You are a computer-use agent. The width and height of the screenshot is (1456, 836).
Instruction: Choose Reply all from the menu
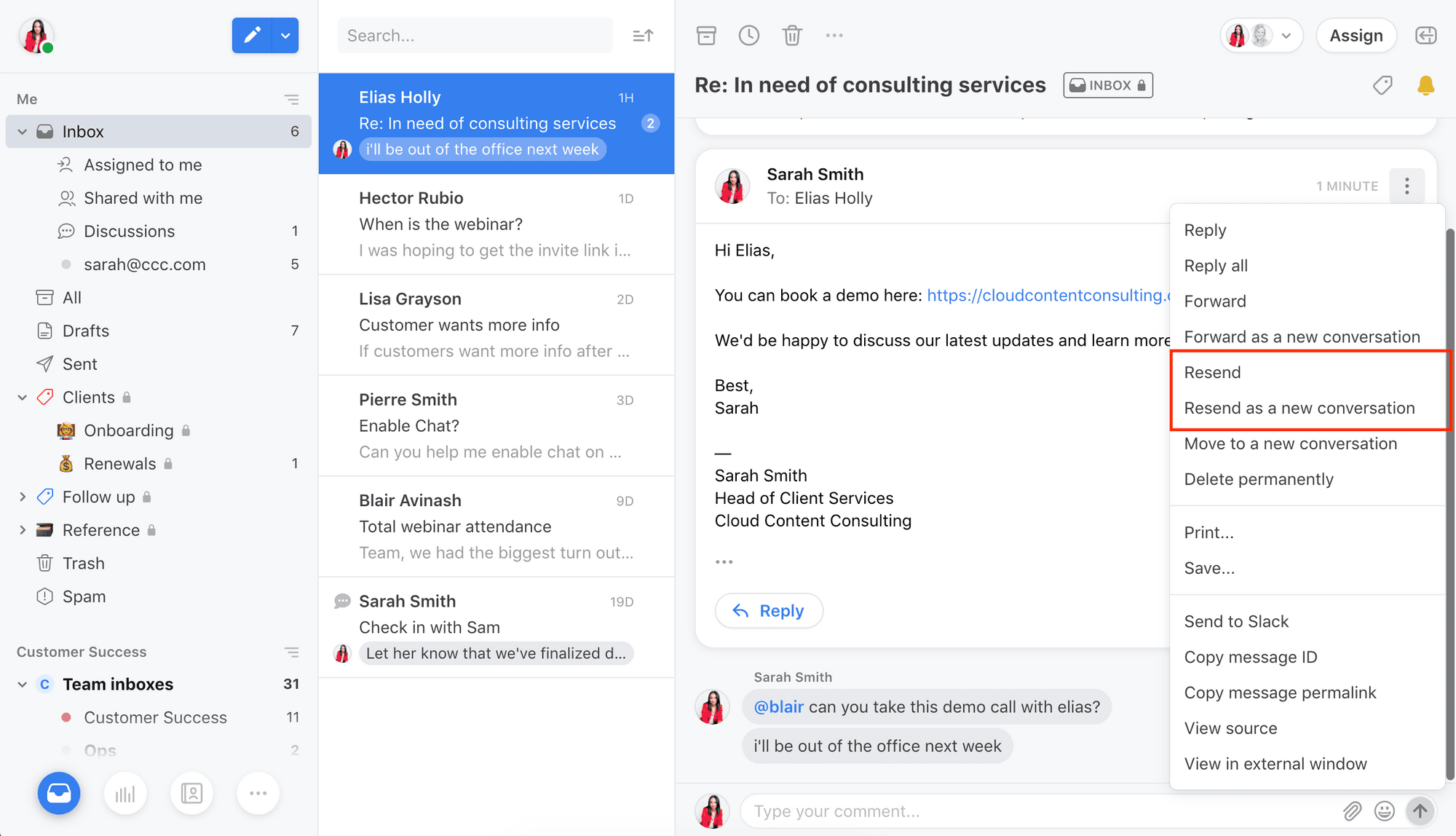1307,266
